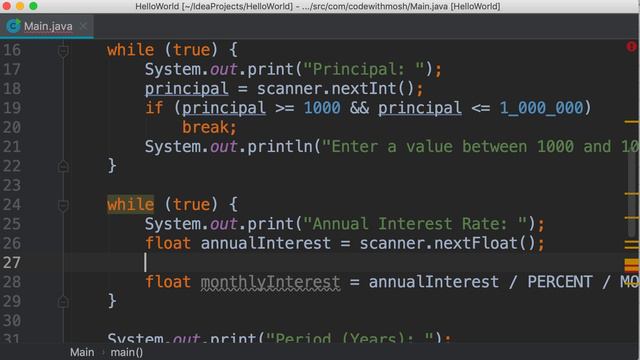Click the number 1000 on line 19
Image resolution: width=640 pixels, height=360 pixels.
click(322, 108)
